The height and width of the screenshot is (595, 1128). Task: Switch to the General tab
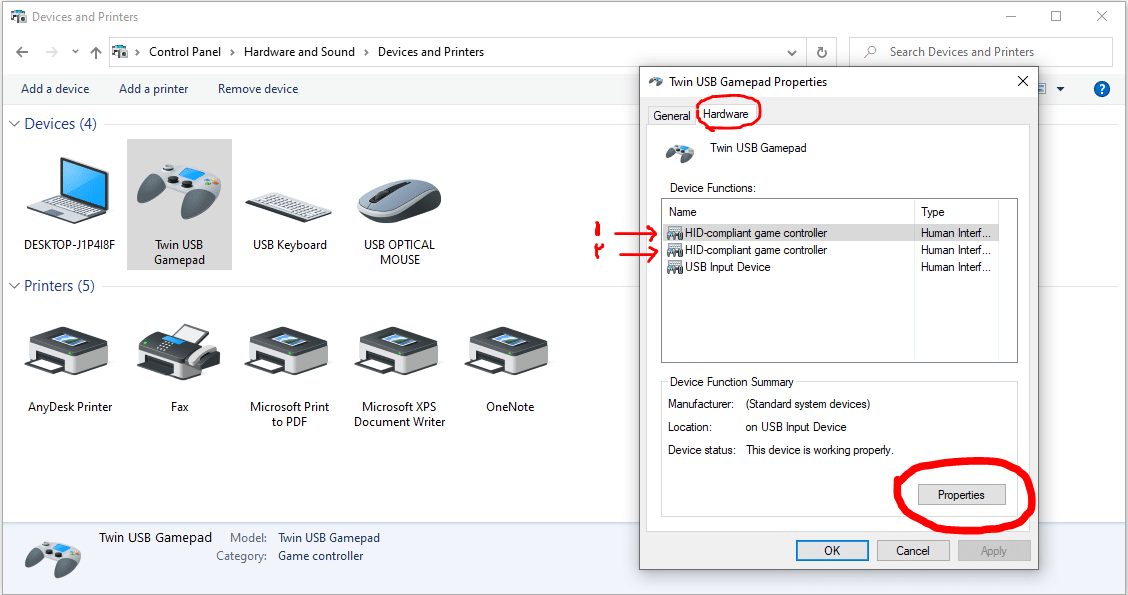(x=672, y=115)
